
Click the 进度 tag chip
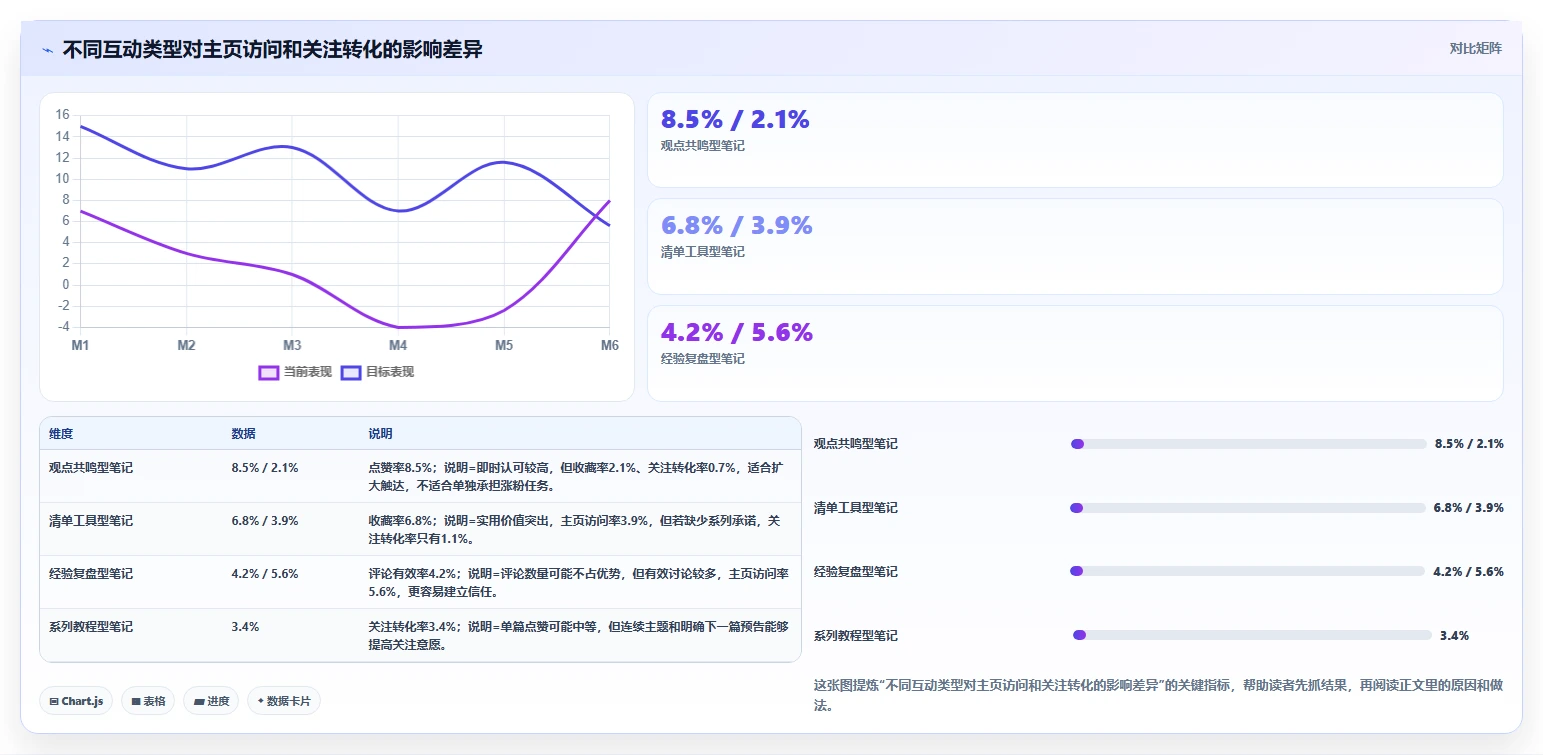(211, 701)
